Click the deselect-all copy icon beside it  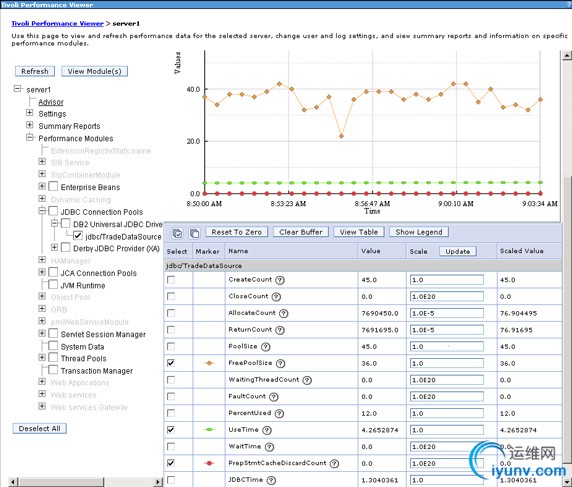194,233
